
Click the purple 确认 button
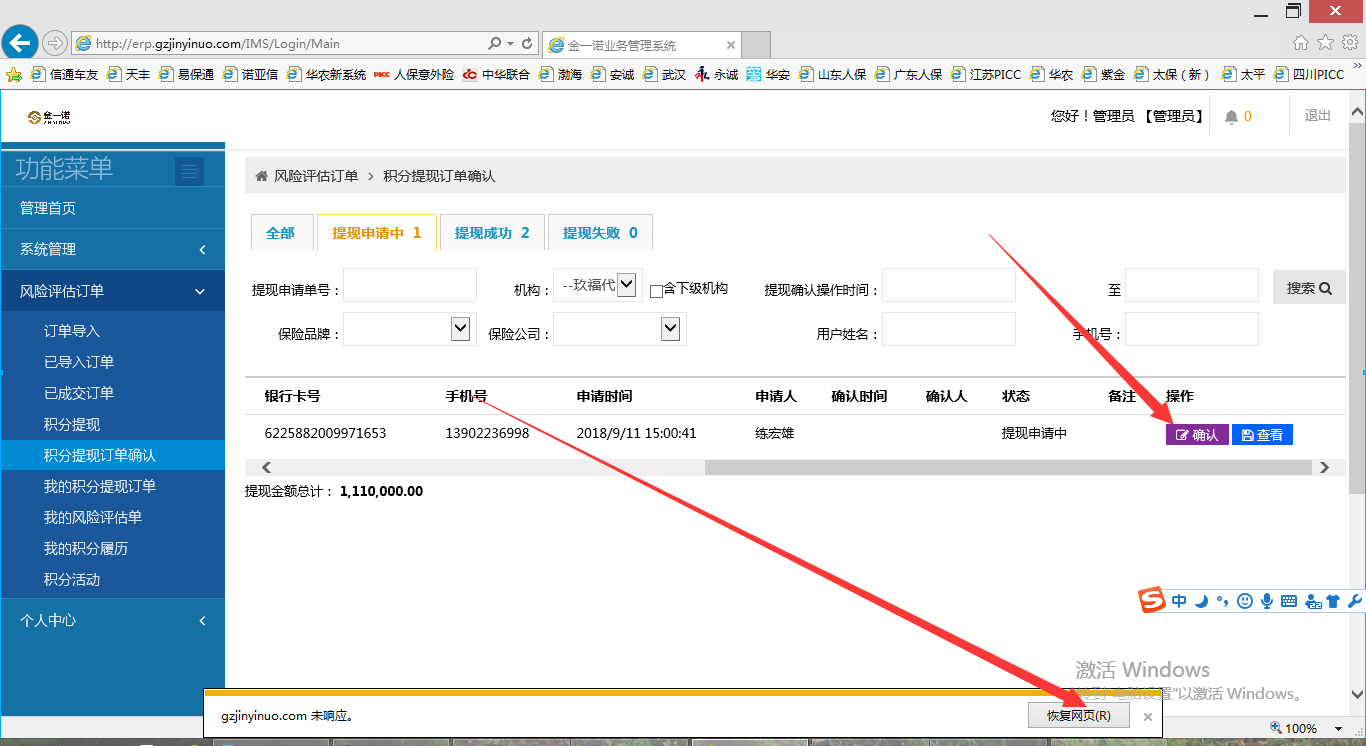tap(1197, 435)
